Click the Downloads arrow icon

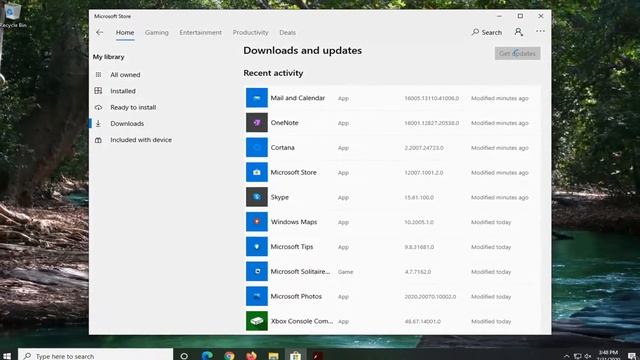click(98, 123)
